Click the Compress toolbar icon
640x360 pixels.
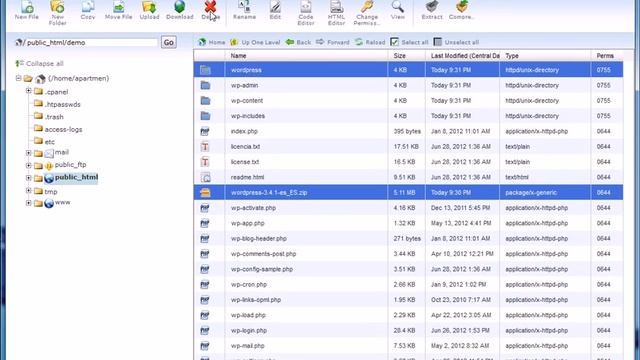[462, 10]
